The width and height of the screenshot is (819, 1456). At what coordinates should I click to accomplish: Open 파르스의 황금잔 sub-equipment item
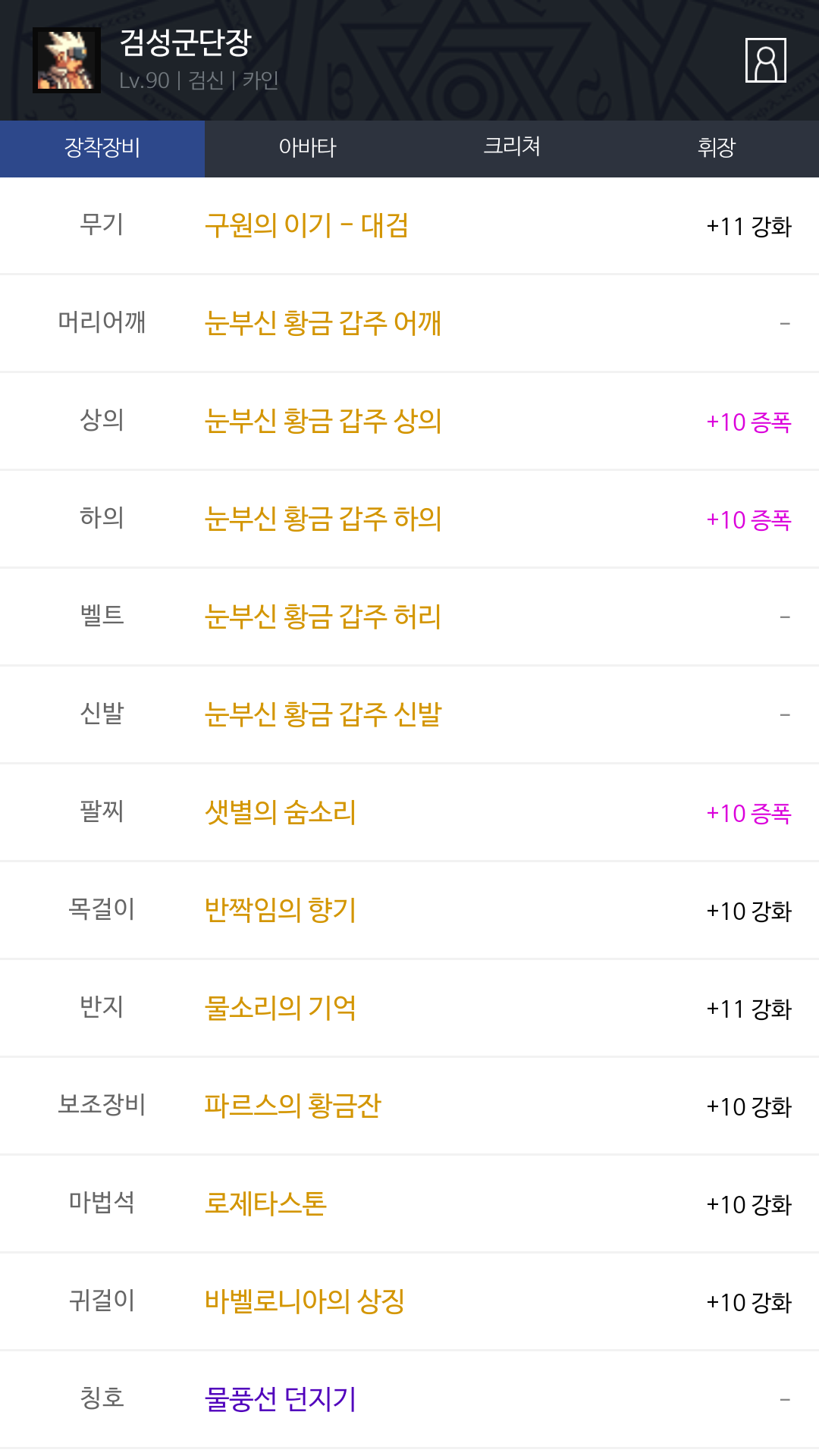[x=292, y=1106]
